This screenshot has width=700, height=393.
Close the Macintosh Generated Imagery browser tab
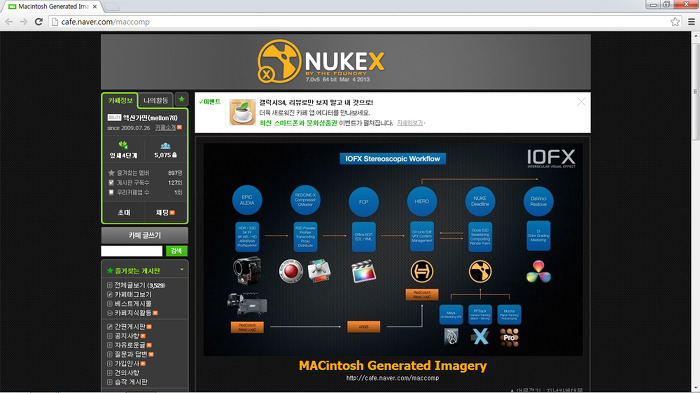(x=95, y=7)
